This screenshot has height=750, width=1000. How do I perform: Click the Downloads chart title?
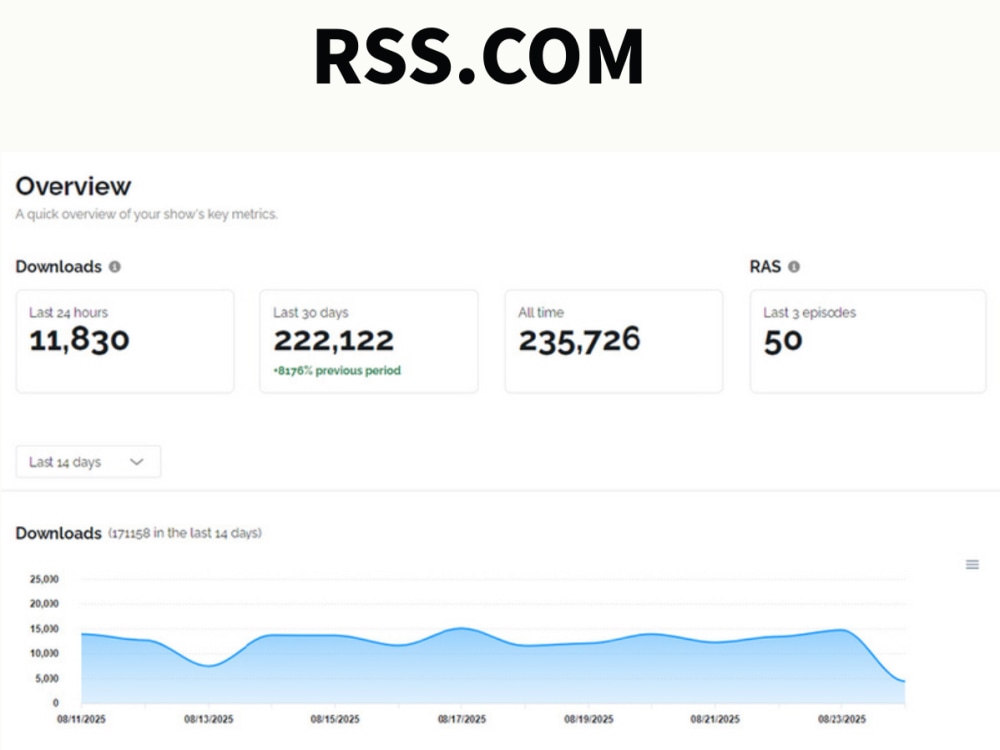[x=59, y=533]
